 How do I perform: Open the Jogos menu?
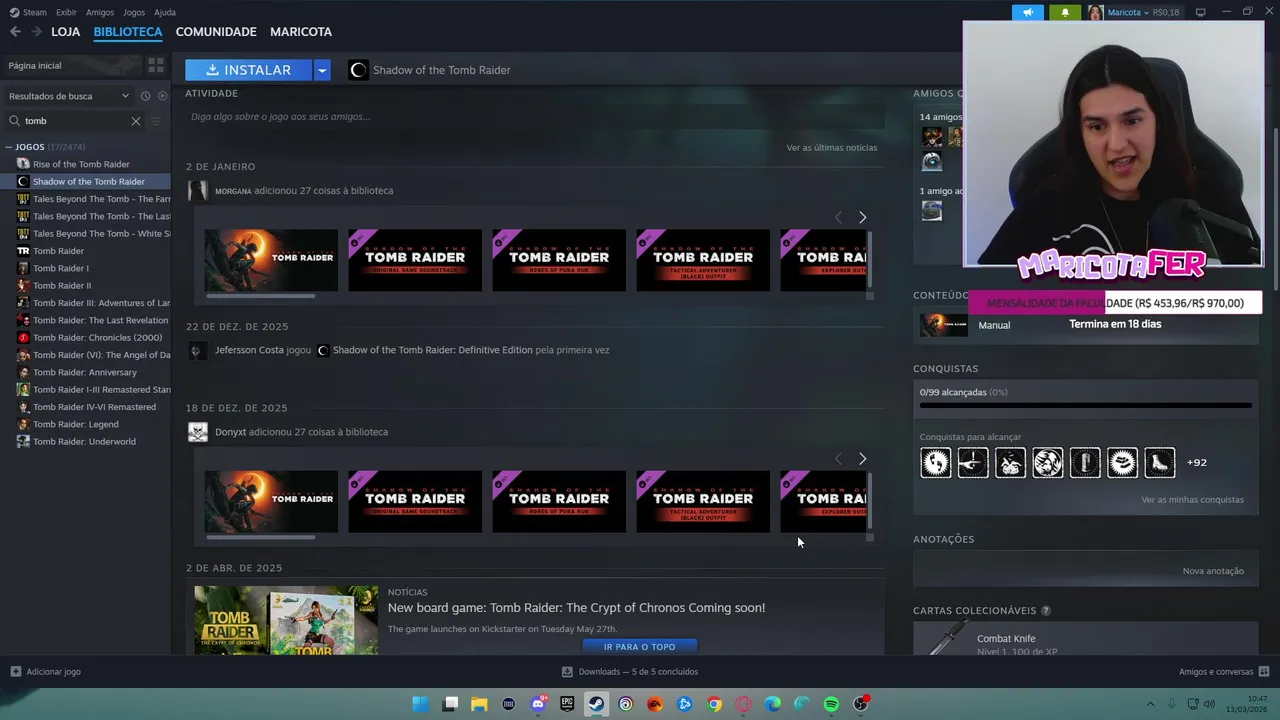[x=134, y=12]
